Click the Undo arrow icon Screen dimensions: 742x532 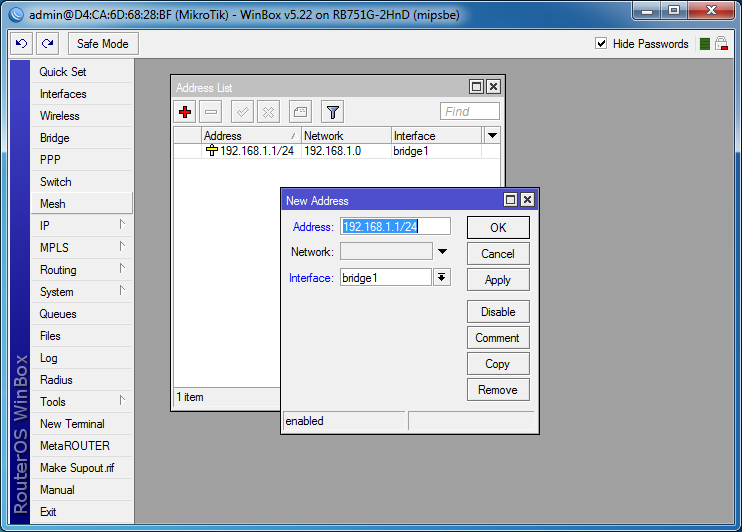[x=21, y=44]
